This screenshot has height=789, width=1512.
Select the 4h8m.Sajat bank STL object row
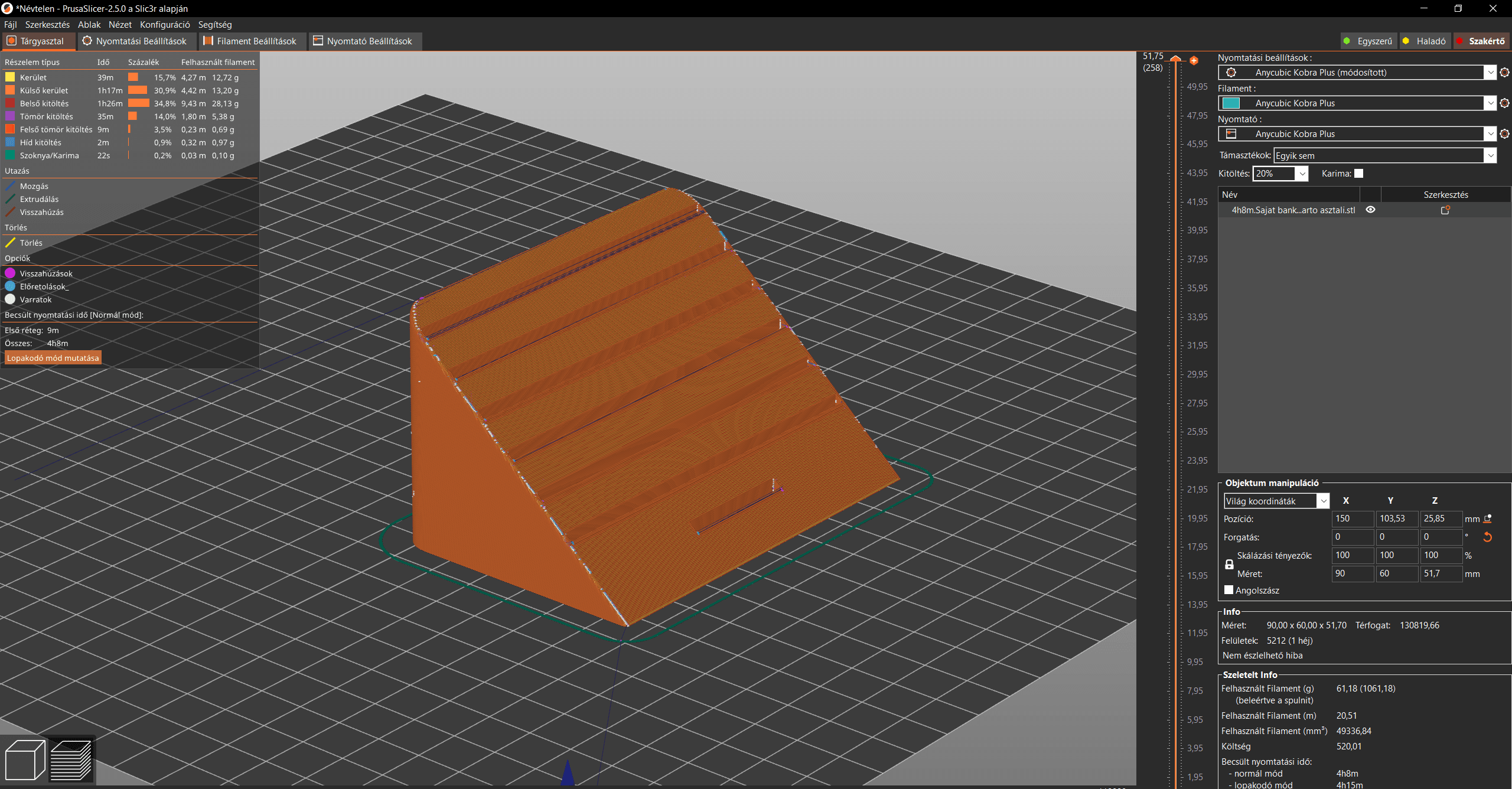click(1364, 210)
